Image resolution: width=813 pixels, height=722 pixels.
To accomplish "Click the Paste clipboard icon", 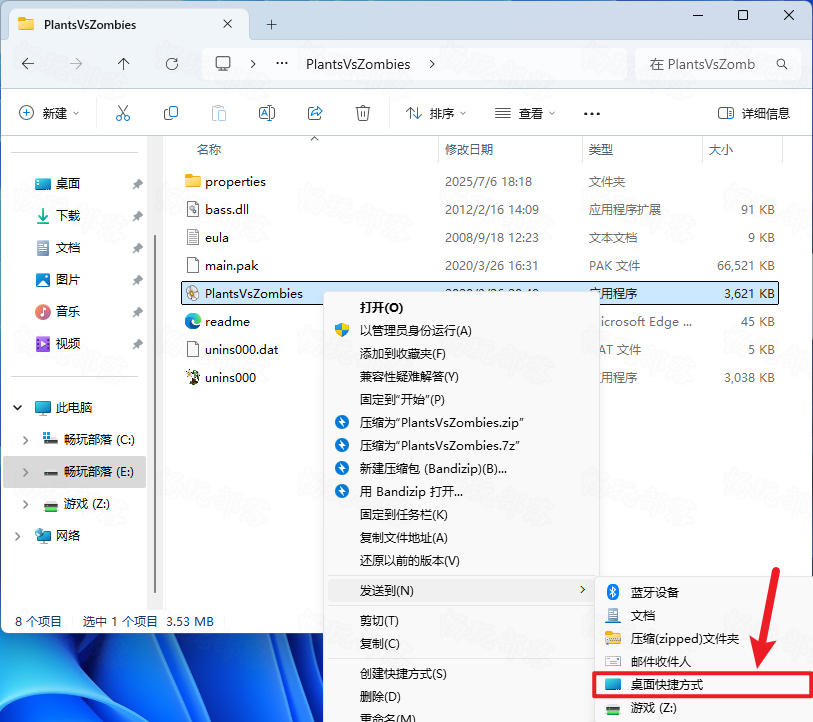I will click(219, 113).
